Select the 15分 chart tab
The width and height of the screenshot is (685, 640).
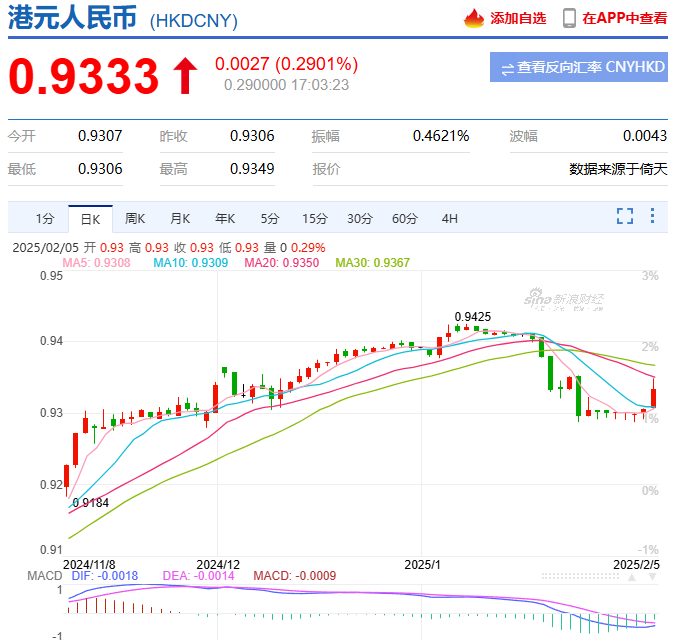click(x=315, y=218)
